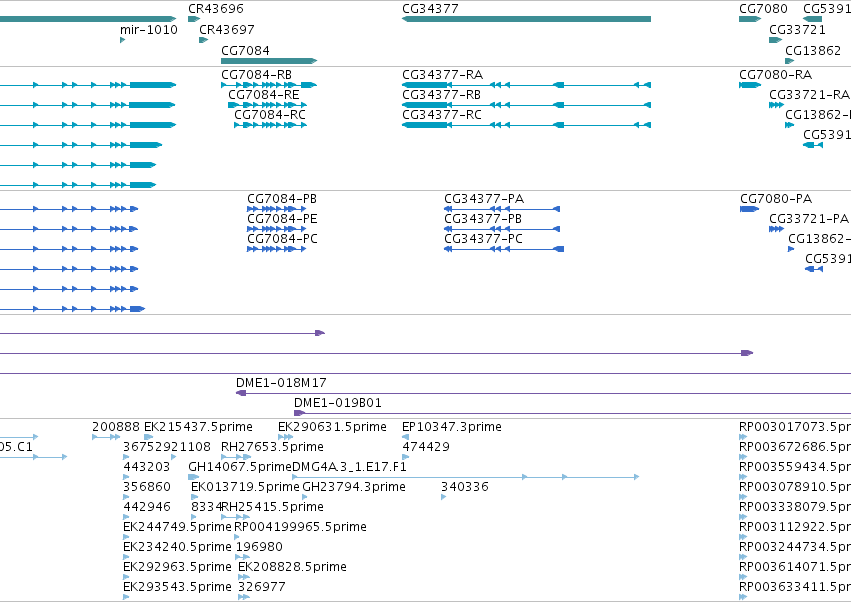Select the 340336 EST label

[465, 487]
